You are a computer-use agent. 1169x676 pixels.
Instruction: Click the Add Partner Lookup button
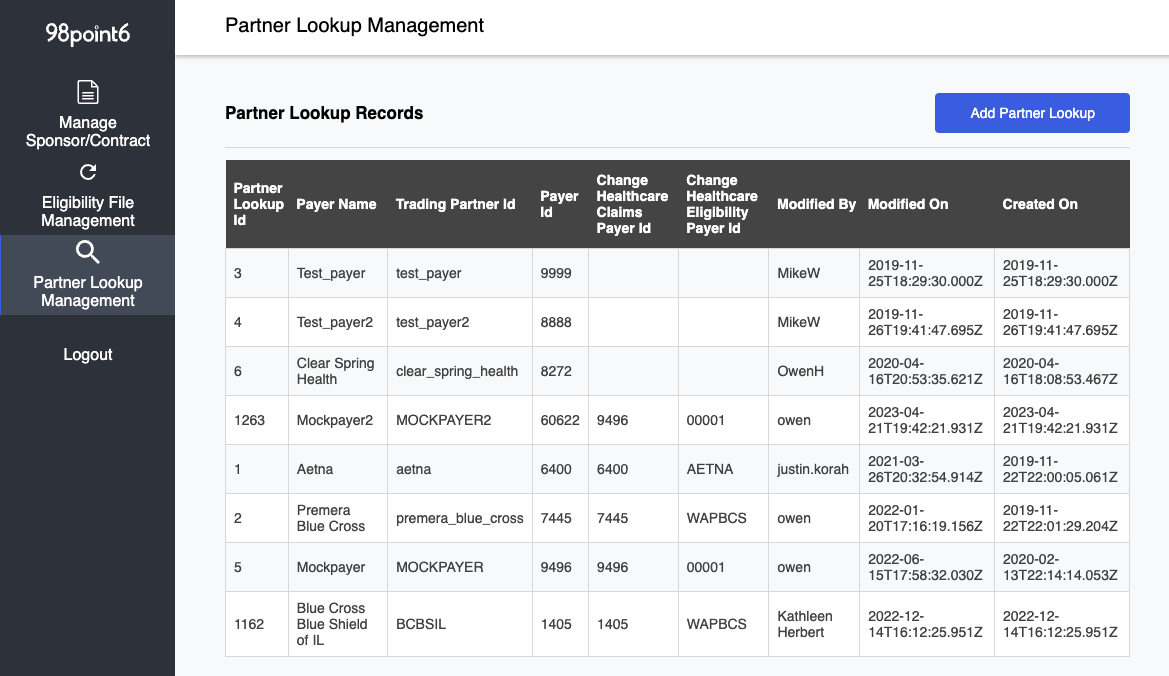[x=1032, y=113]
